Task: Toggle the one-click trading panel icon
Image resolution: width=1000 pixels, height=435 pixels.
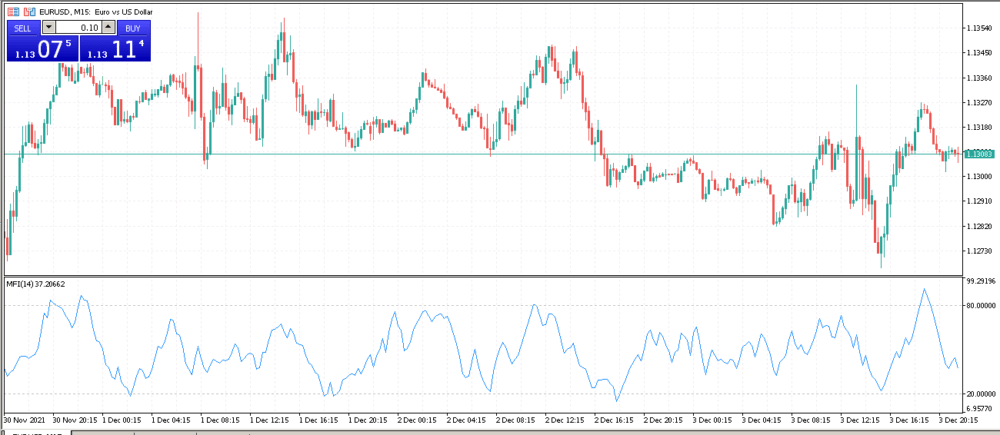Action: click(x=13, y=11)
